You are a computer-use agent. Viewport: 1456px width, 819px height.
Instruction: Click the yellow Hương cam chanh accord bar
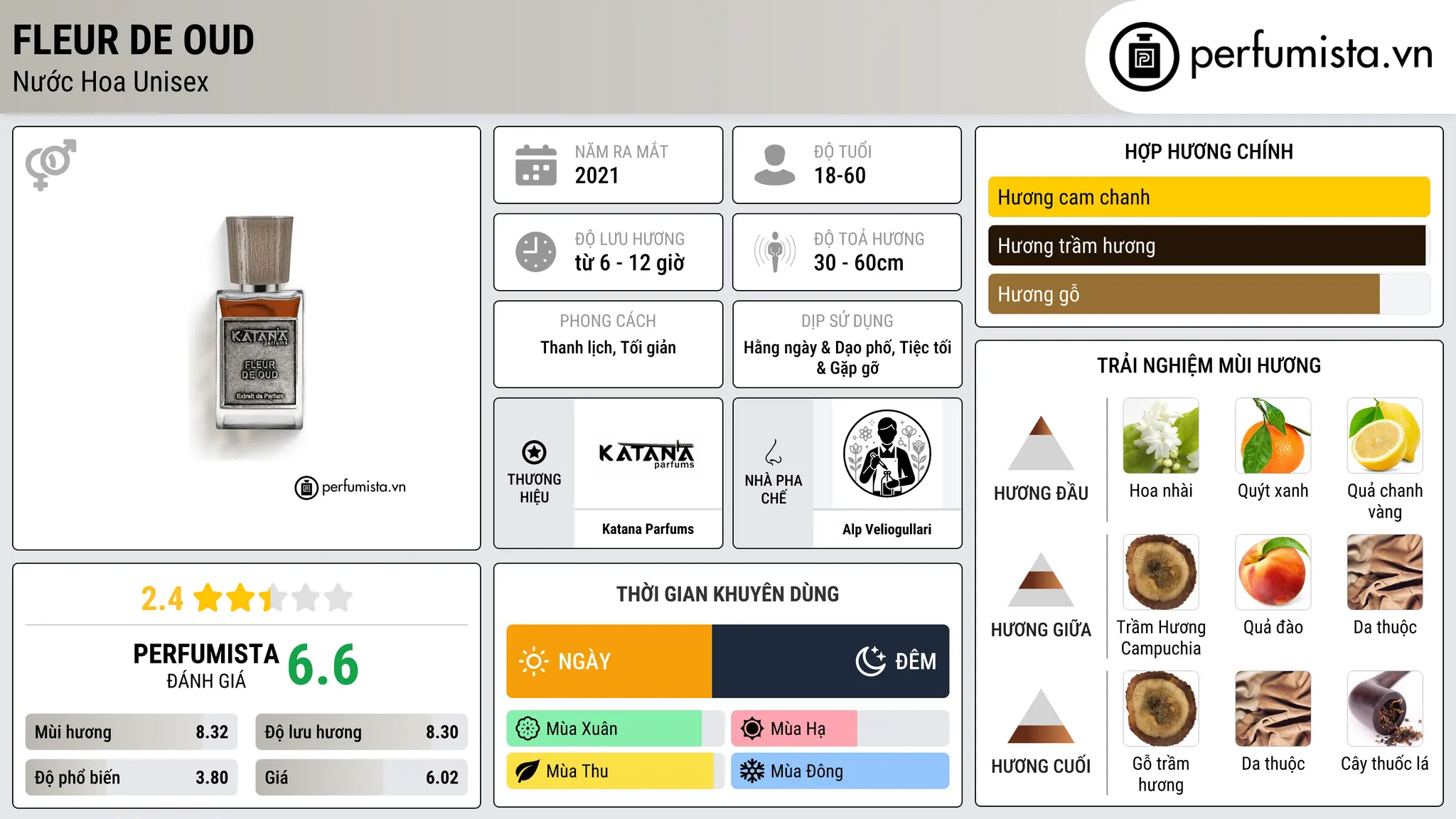(1209, 197)
